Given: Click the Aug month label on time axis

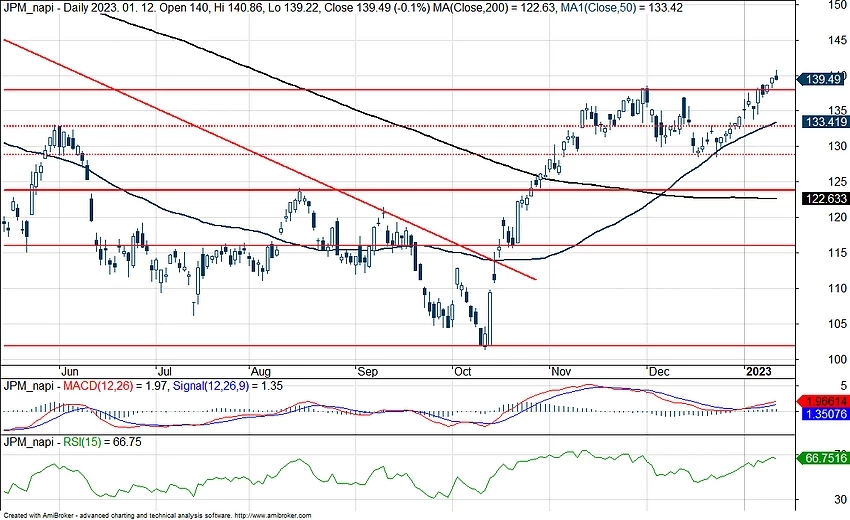Looking at the screenshot, I should tap(260, 372).
